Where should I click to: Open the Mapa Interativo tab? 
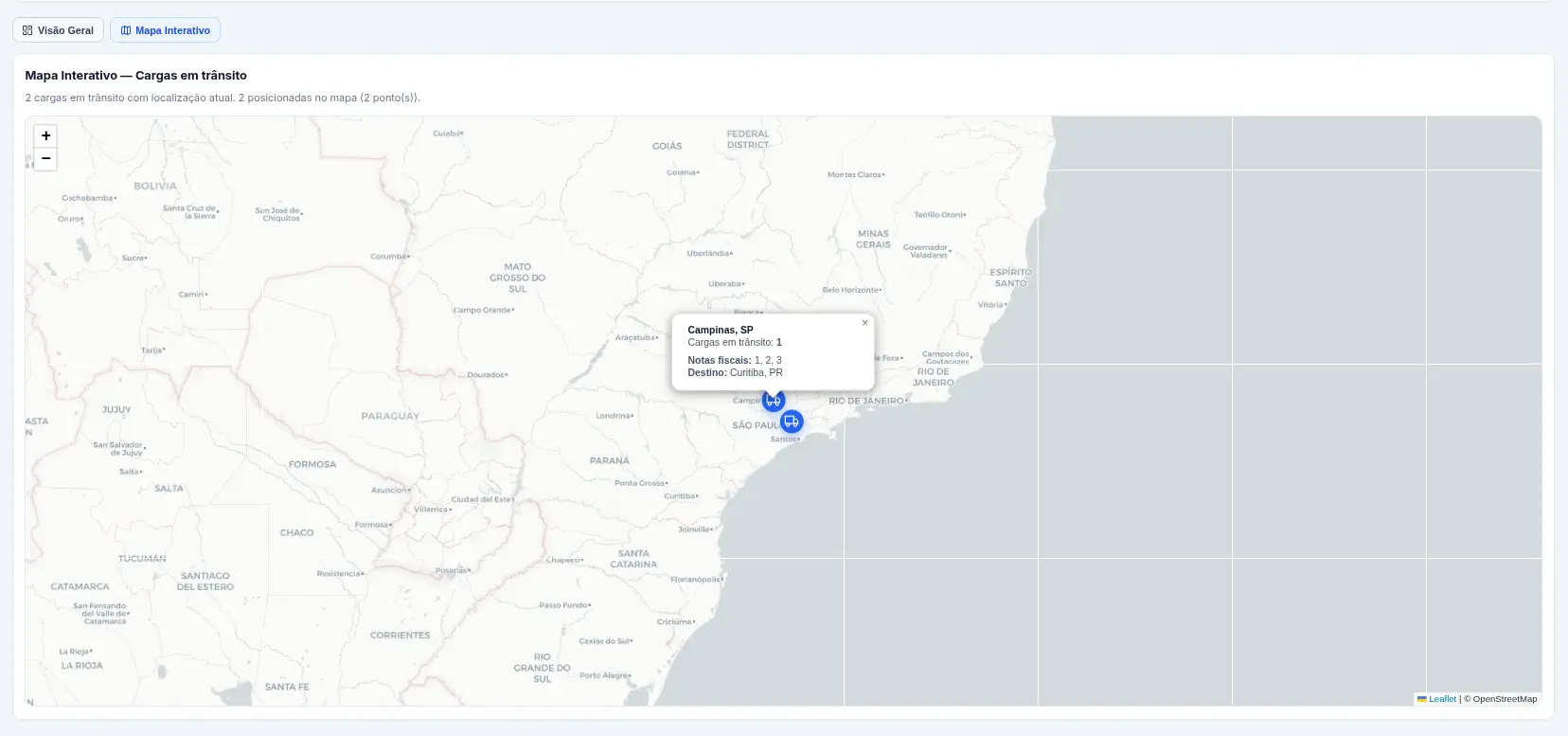click(165, 30)
